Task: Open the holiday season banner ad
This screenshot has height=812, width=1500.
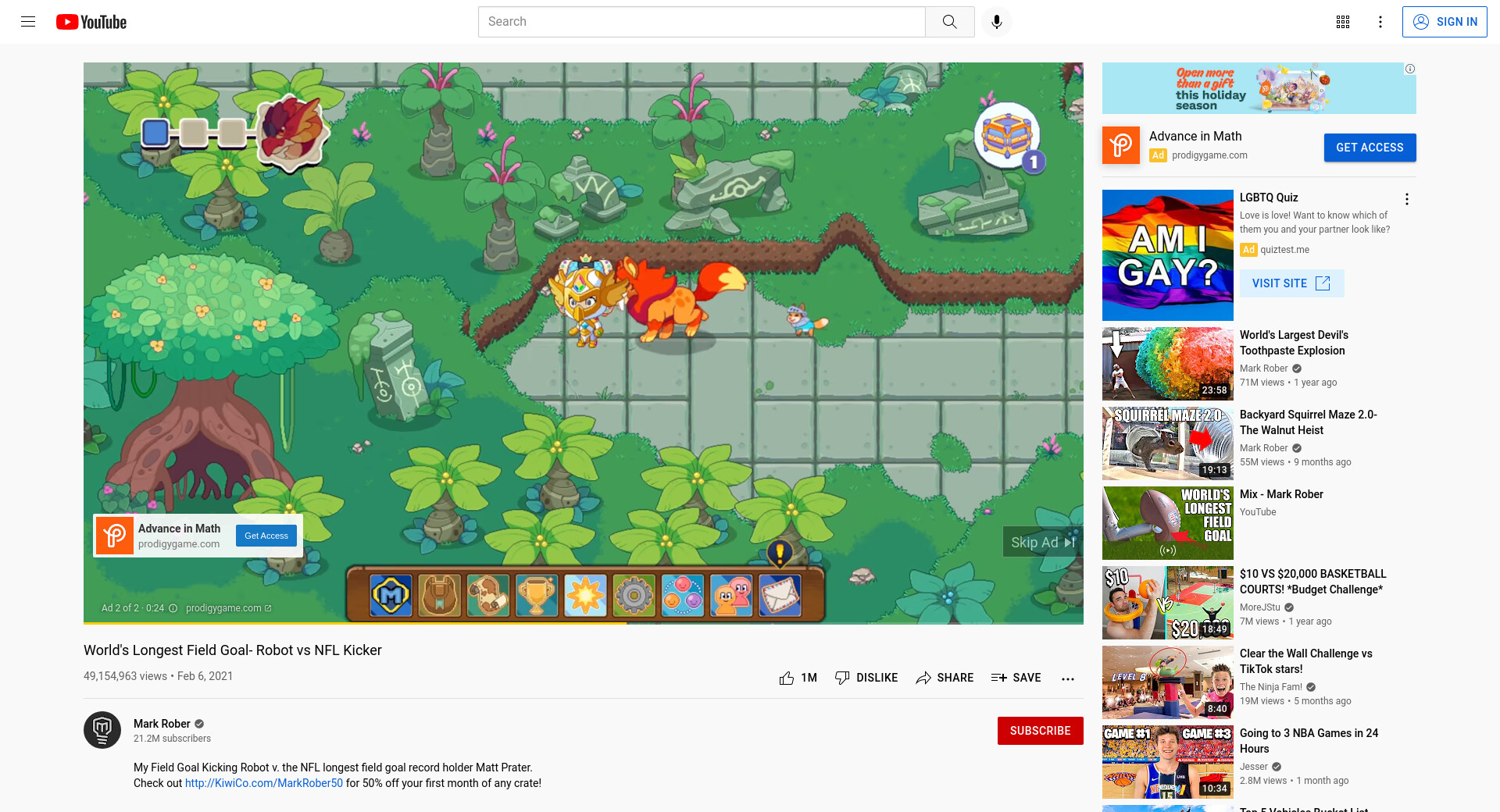Action: [1259, 88]
